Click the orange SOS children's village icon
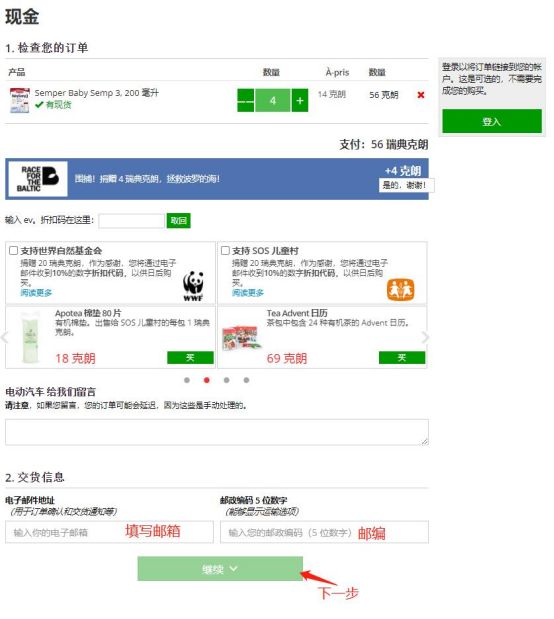554x619 pixels. pos(400,289)
